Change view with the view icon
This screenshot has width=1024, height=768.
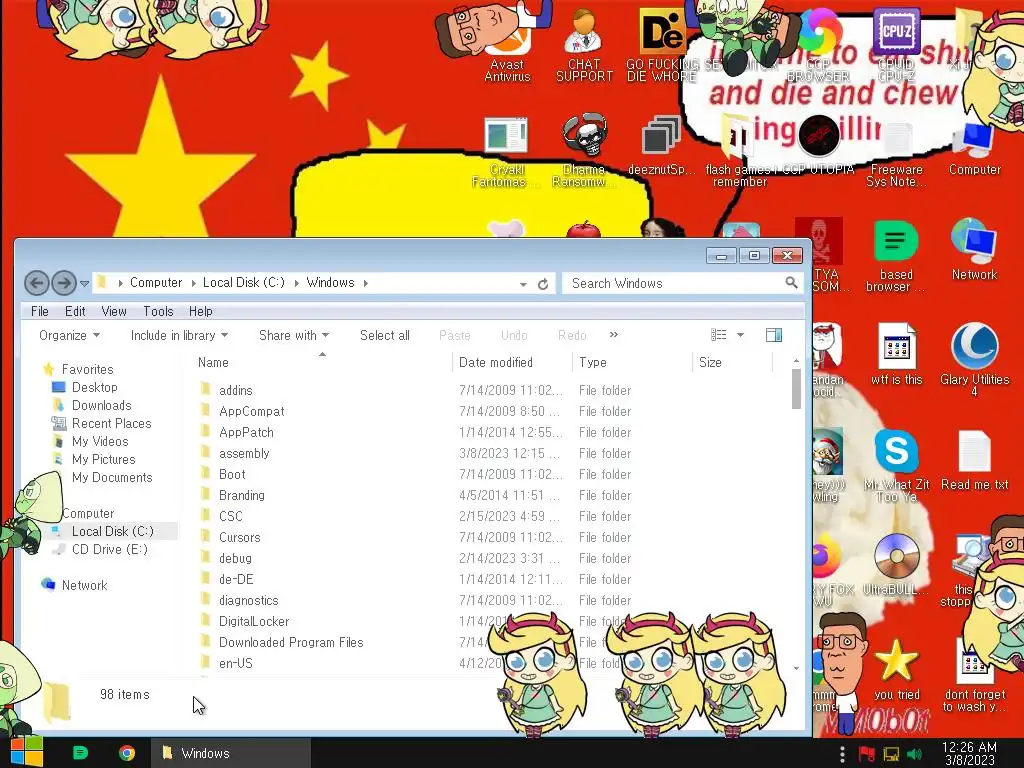[x=718, y=335]
